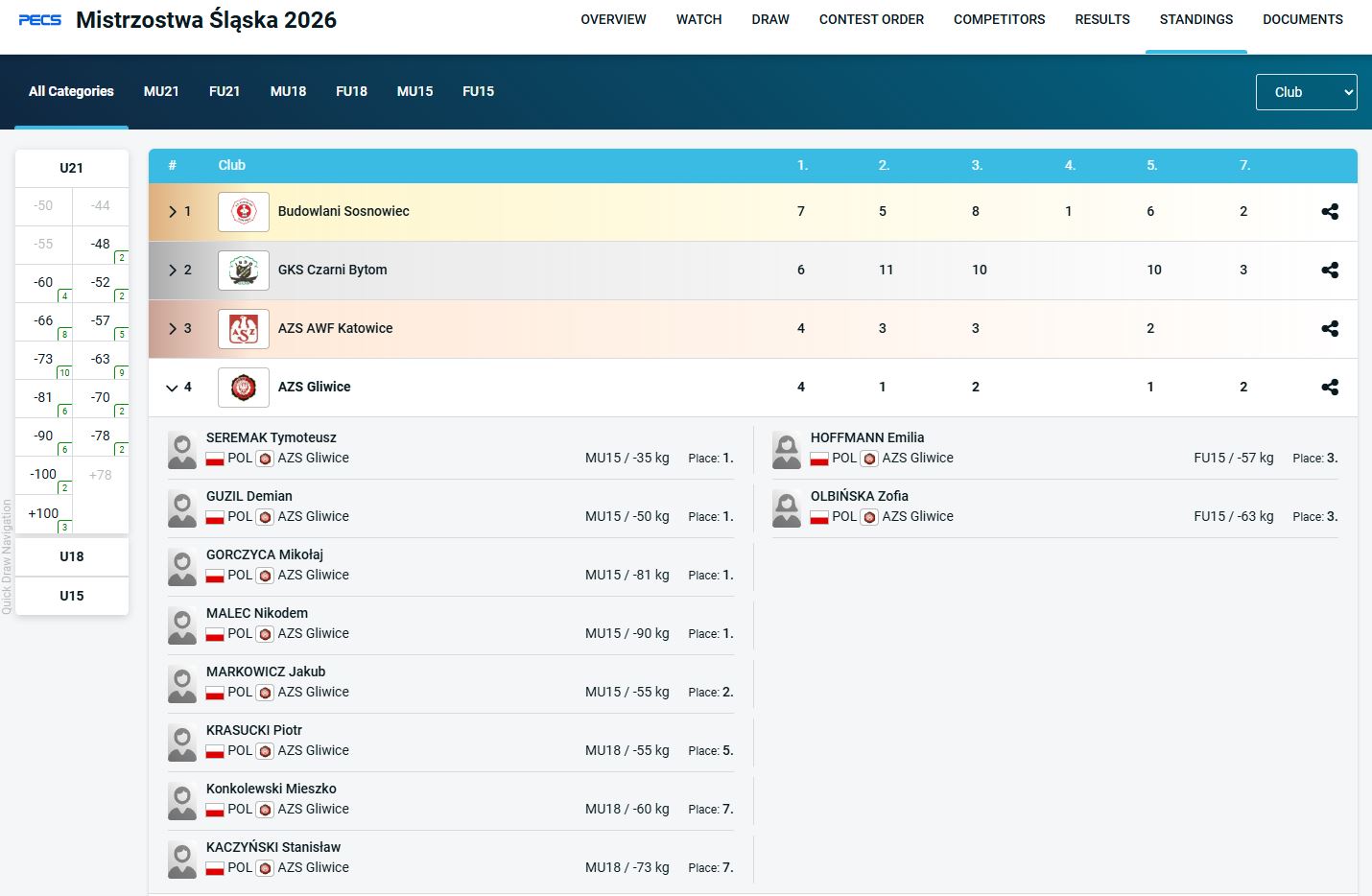
Task: Click the share icon for GKS Czarni Bytom
Action: (x=1329, y=271)
